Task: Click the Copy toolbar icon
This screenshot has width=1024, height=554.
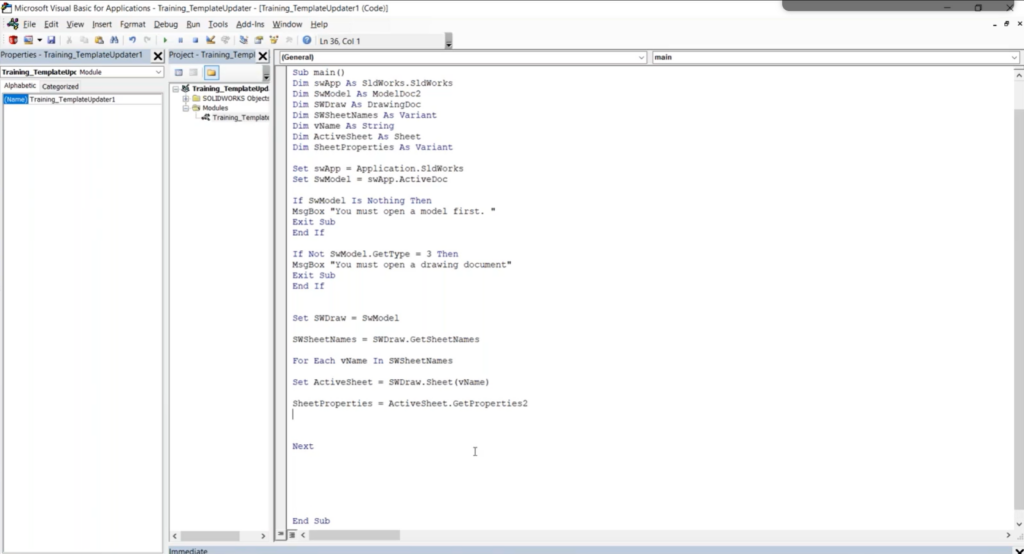Action: (84, 41)
